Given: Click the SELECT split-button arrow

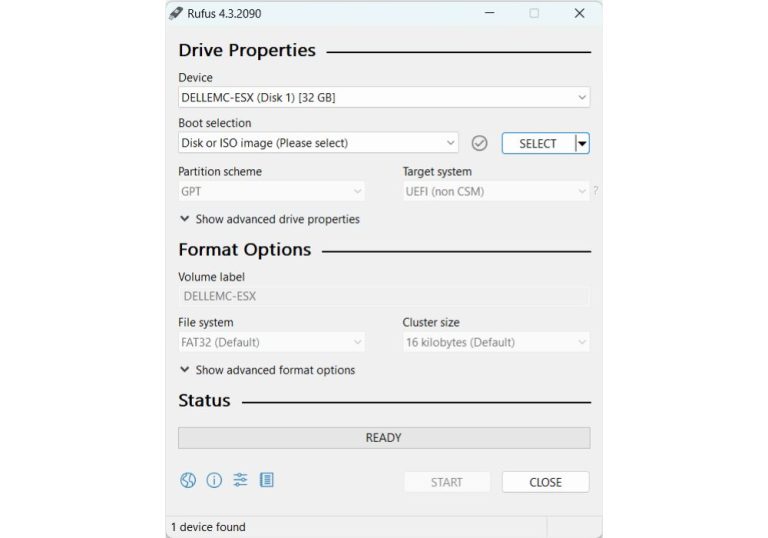Looking at the screenshot, I should tap(582, 144).
